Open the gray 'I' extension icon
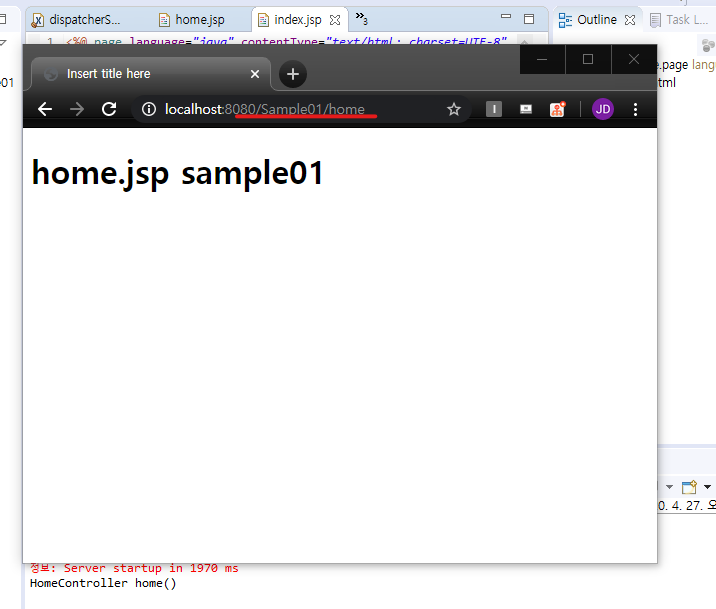 coord(494,109)
